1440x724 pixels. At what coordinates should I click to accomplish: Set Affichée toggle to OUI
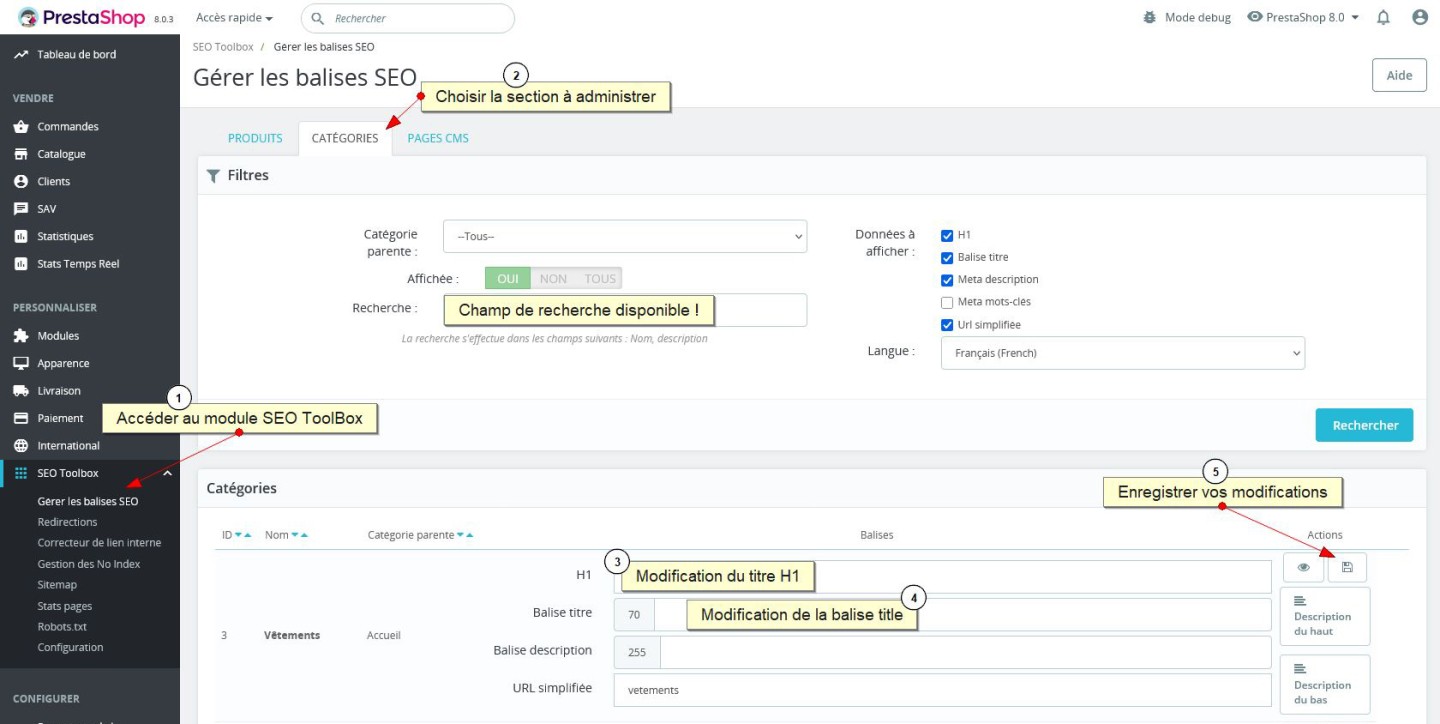(507, 279)
